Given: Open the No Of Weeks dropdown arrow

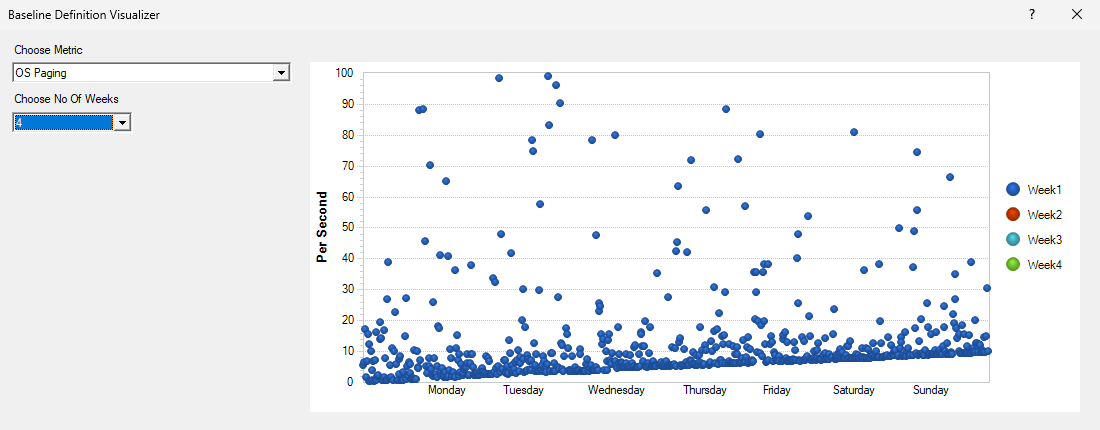Looking at the screenshot, I should coord(122,122).
